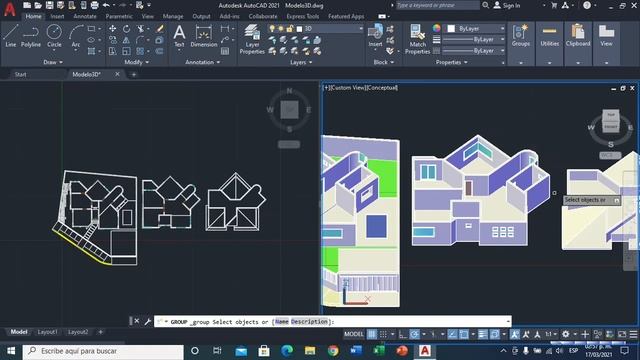Click Name option in command line
Viewport: 640px width, 360px height.
[282, 322]
